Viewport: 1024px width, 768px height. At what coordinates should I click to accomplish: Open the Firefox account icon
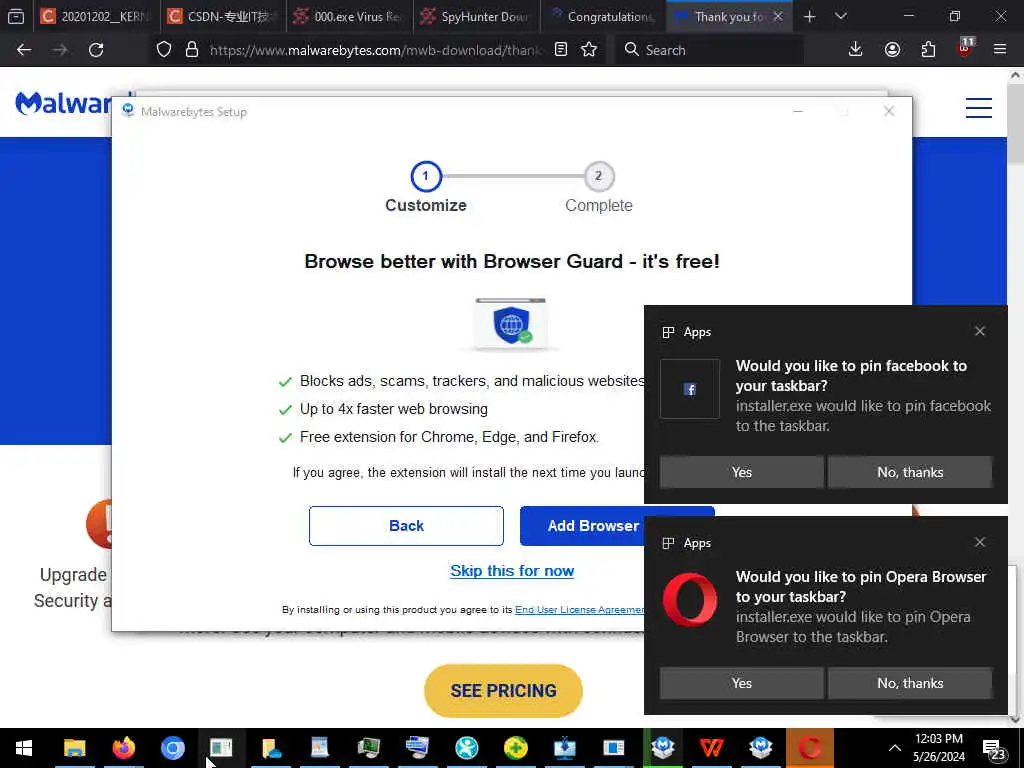point(892,50)
